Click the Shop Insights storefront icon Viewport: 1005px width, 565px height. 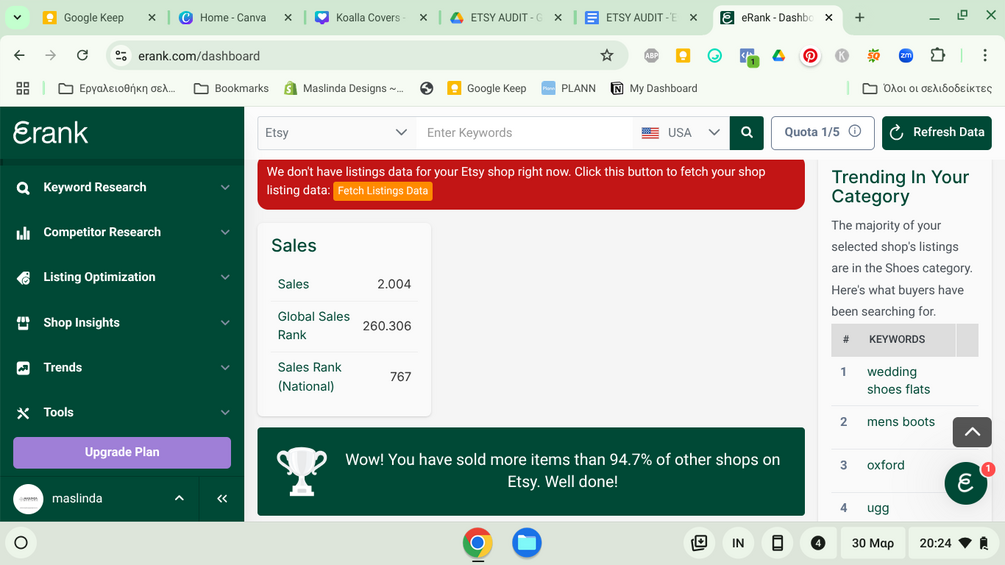(x=23, y=323)
